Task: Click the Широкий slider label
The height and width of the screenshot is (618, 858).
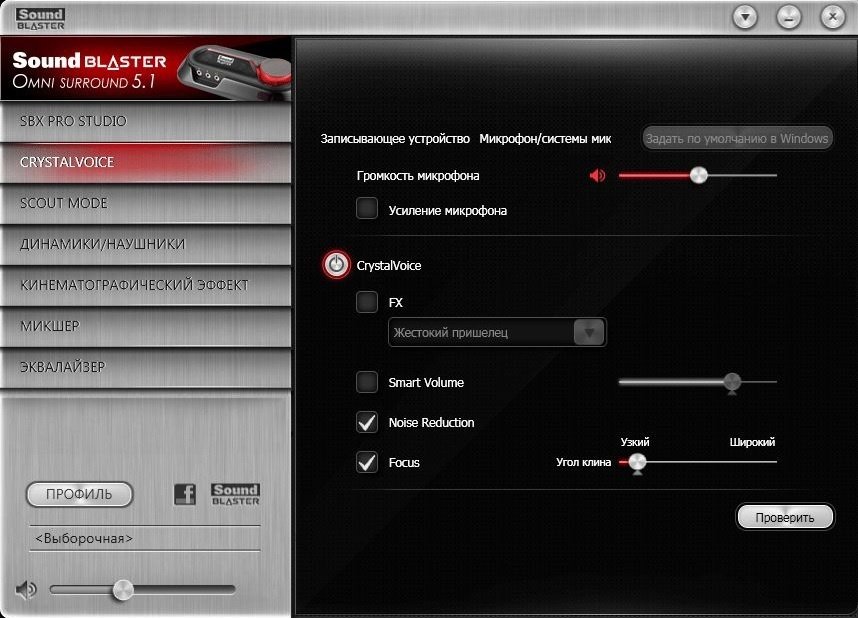Action: pos(752,442)
